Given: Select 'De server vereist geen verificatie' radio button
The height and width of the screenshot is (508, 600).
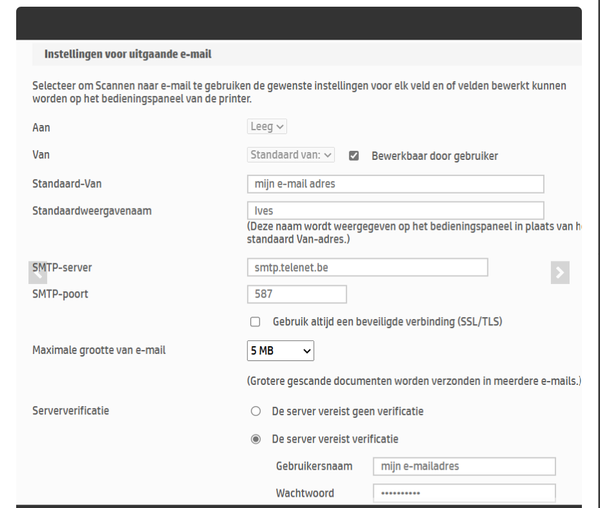Looking at the screenshot, I should point(256,411).
